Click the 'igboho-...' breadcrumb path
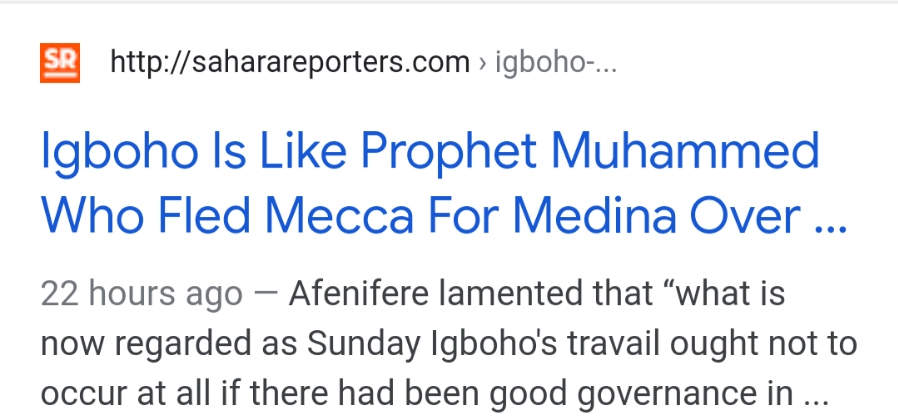 [x=556, y=64]
